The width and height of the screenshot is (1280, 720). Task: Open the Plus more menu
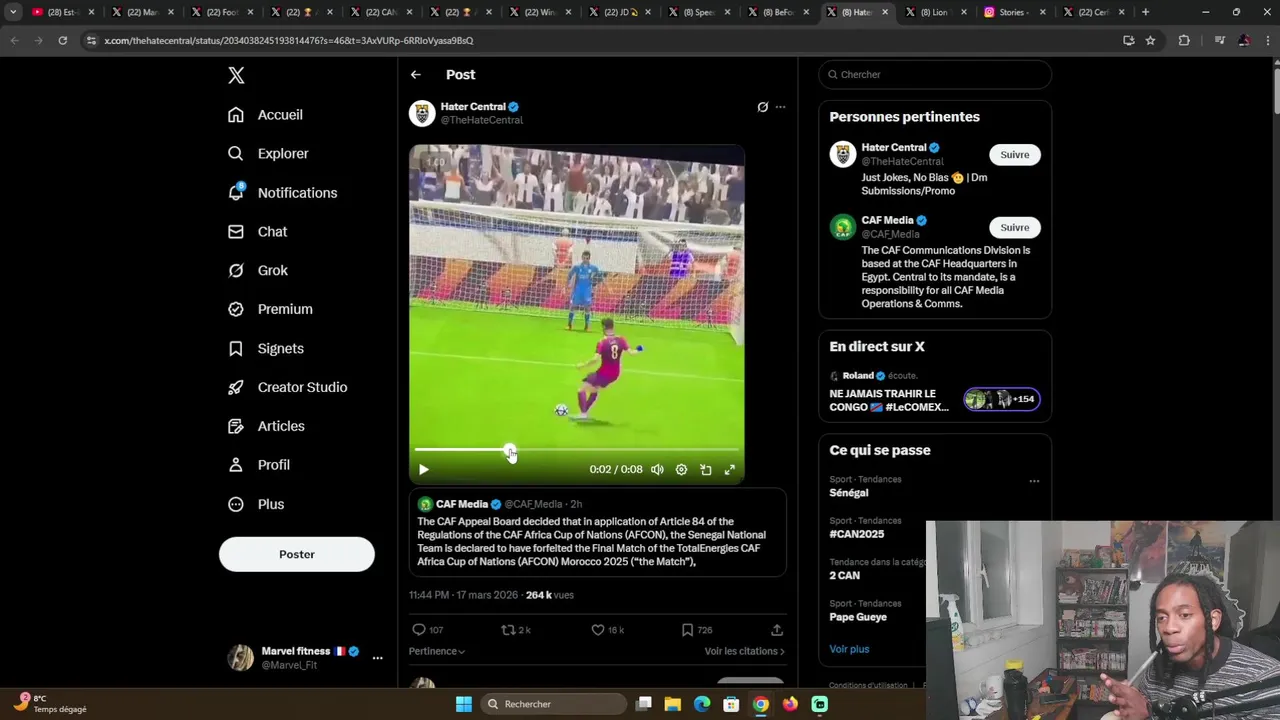(x=256, y=505)
